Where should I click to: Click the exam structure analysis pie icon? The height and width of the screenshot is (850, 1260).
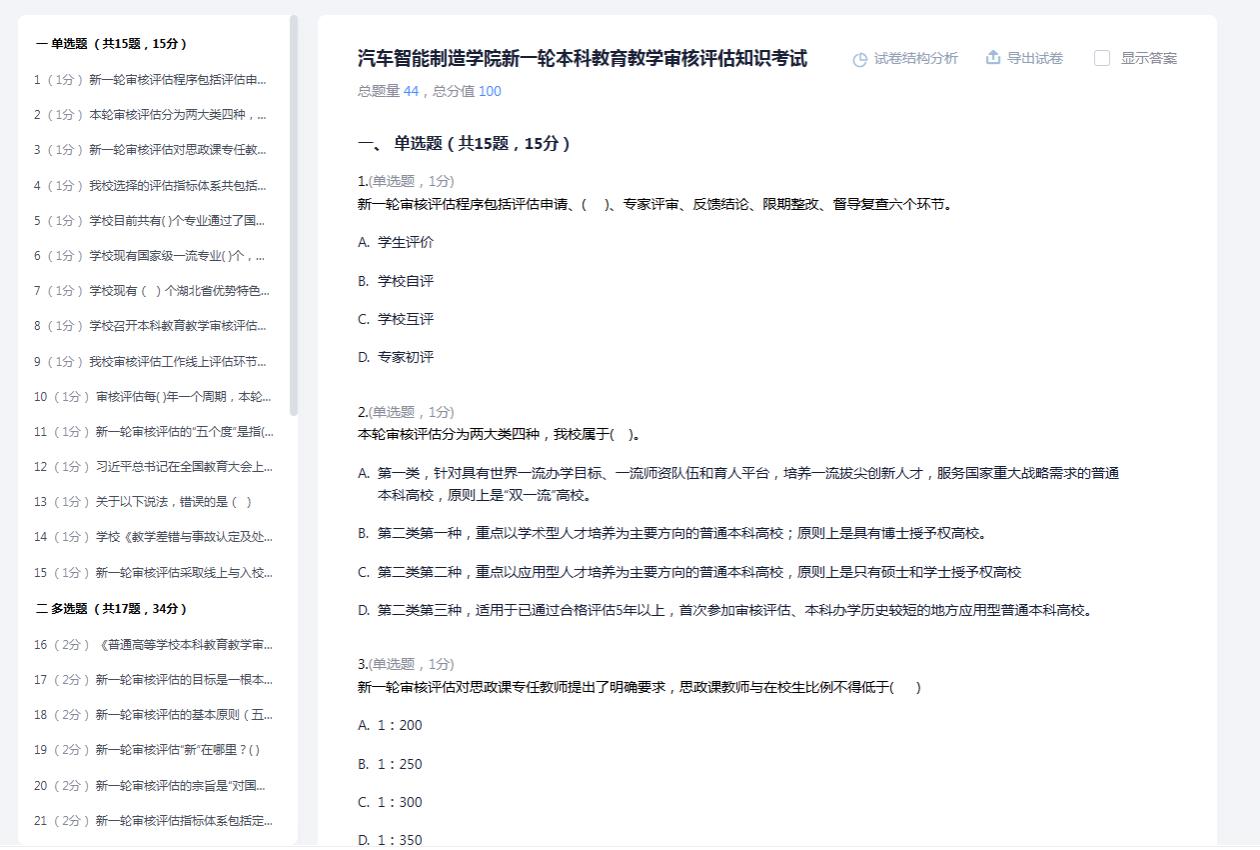coord(860,59)
